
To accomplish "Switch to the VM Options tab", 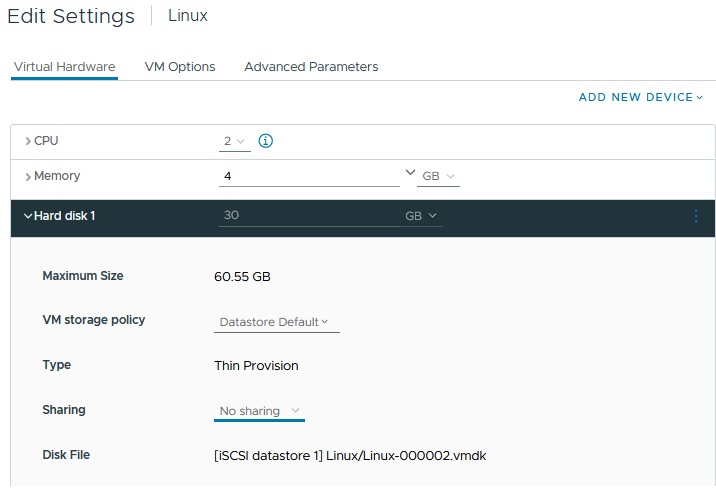I will point(180,67).
